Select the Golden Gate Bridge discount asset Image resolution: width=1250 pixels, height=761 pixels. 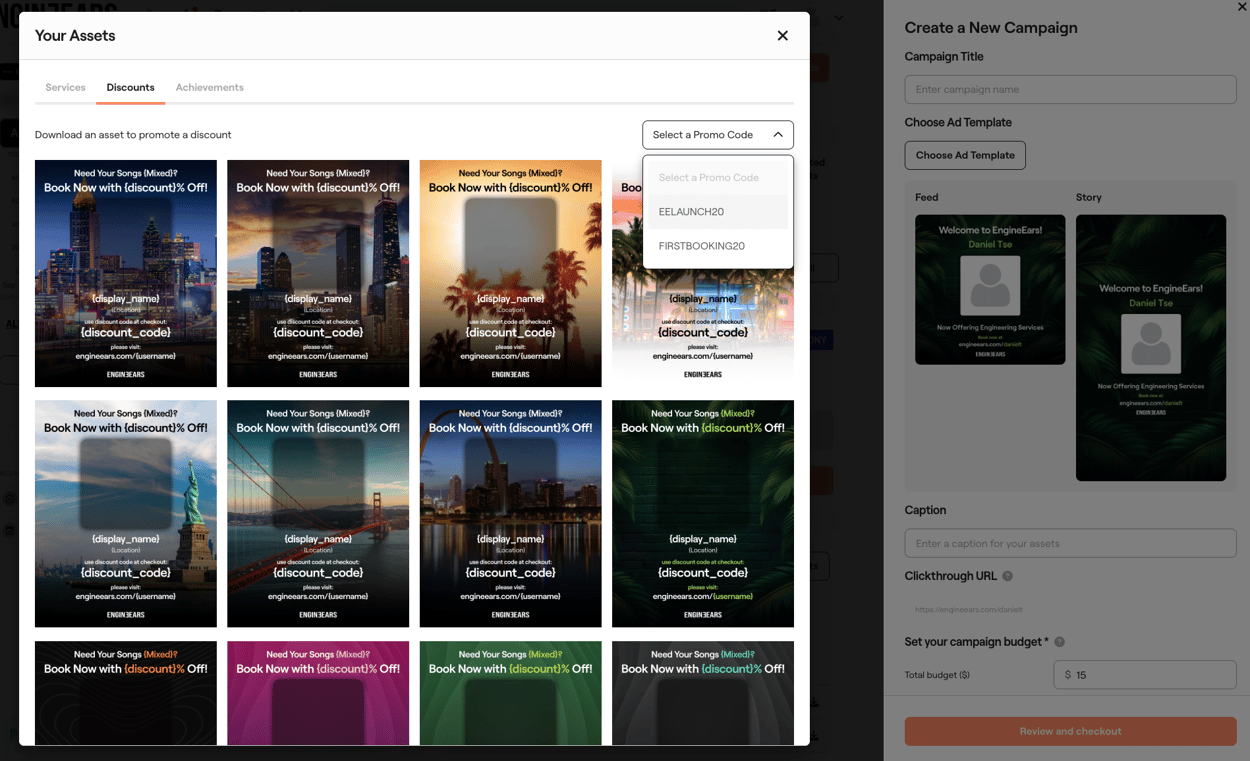(318, 514)
